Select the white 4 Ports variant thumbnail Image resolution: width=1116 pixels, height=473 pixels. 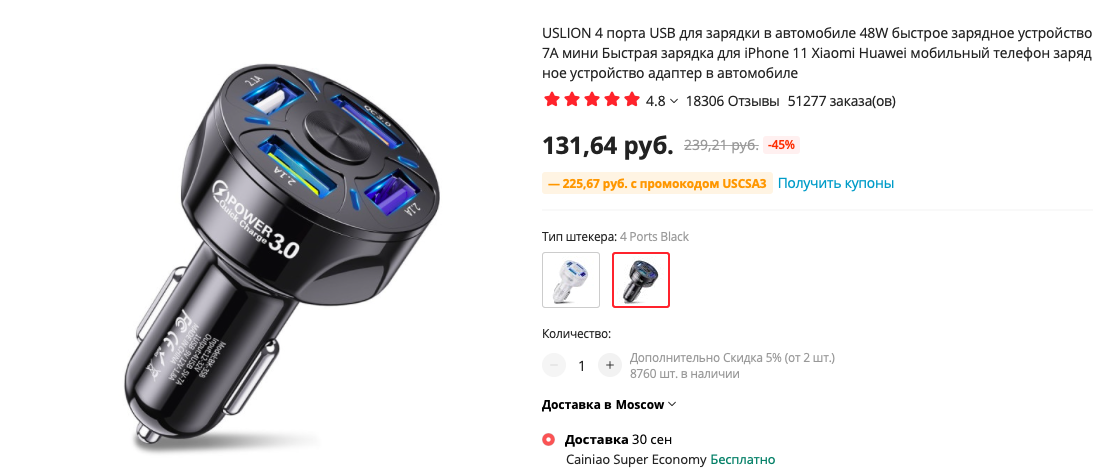click(571, 280)
